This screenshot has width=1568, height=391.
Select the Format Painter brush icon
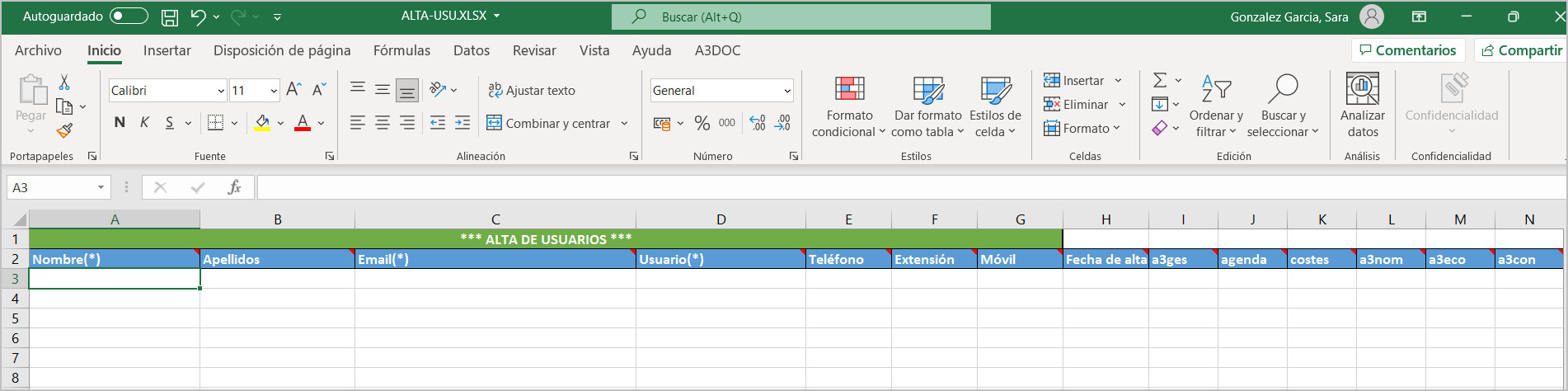[64, 130]
